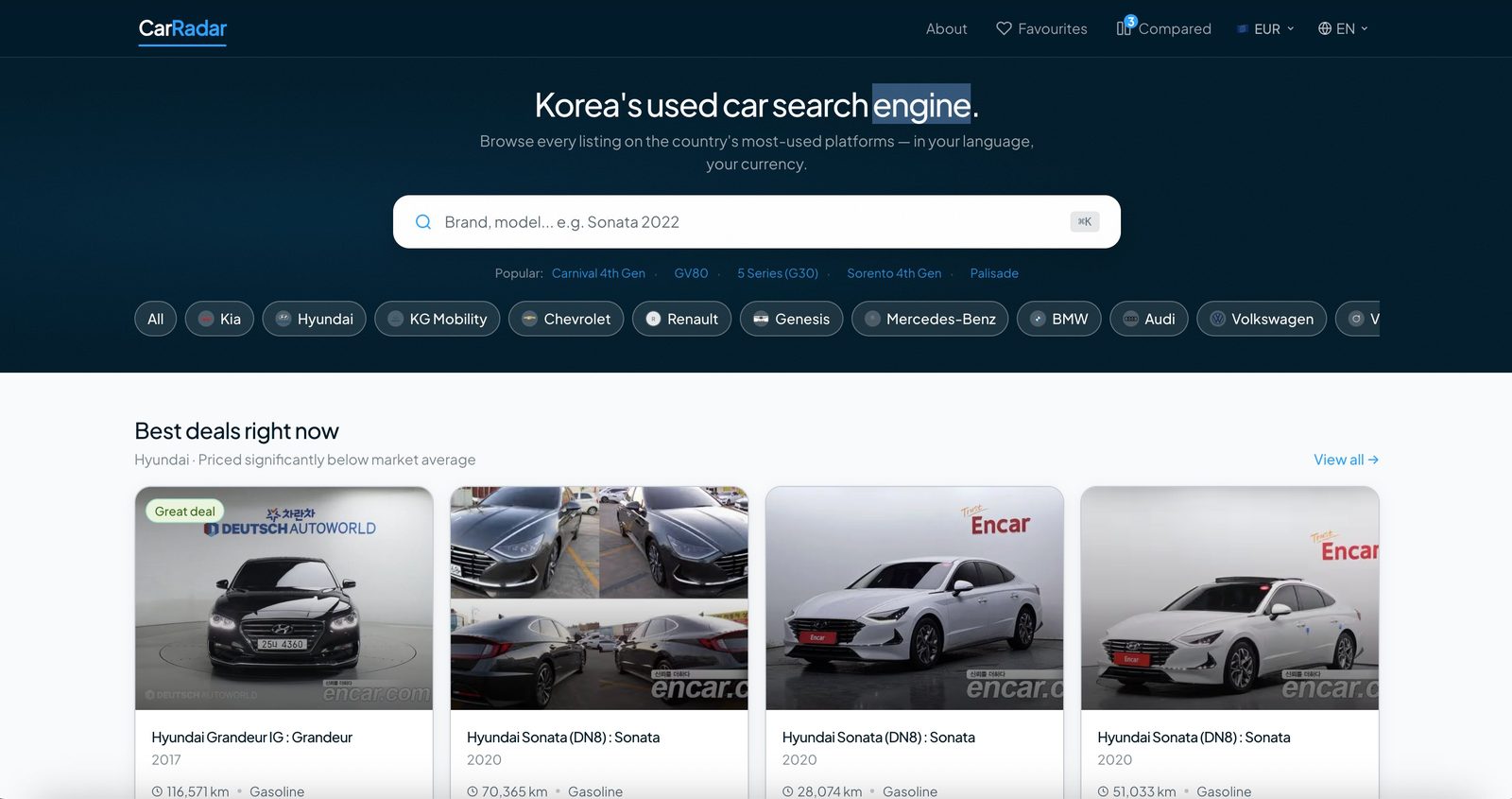Viewport: 1512px width, 799px height.
Task: Open the Compared cars icon
Action: coord(1125,26)
